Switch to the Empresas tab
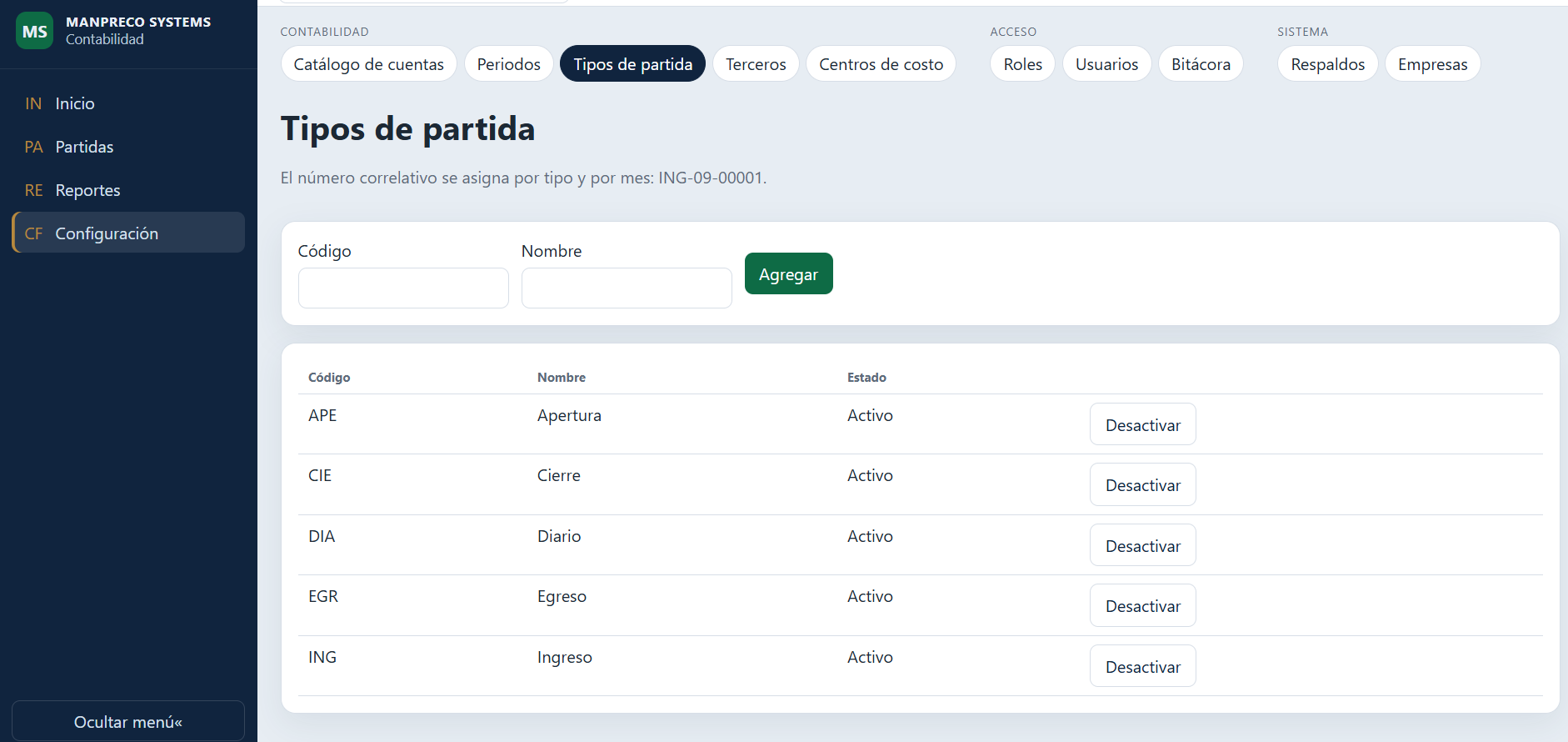This screenshot has height=742, width=1568. click(x=1432, y=64)
